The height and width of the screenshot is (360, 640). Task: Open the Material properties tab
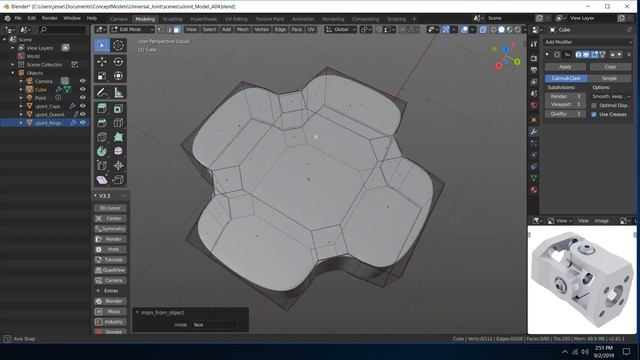coord(533,190)
